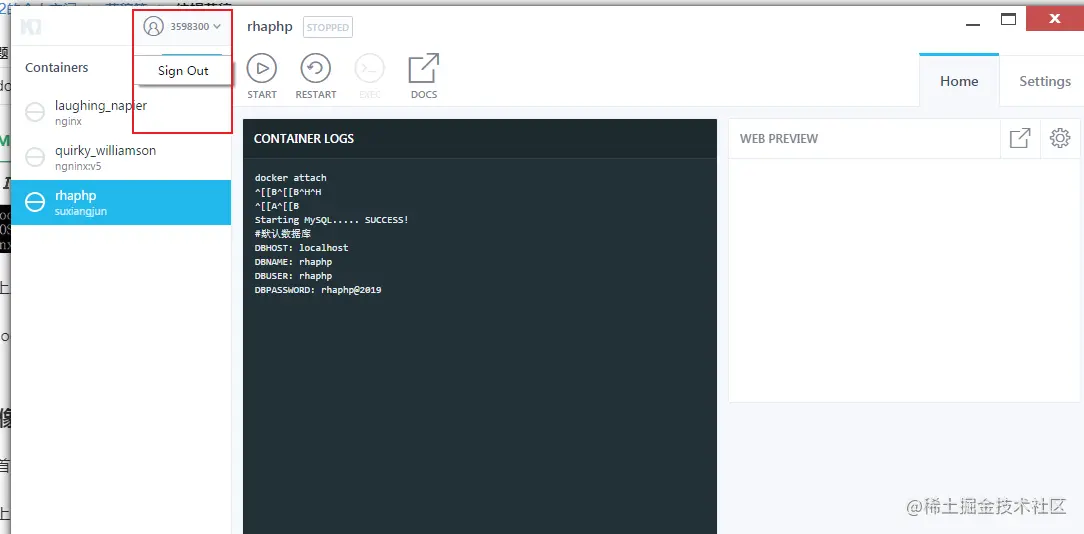Screen dimensions: 1084x534
Task: Select the laughing_napier container
Action: pos(121,112)
